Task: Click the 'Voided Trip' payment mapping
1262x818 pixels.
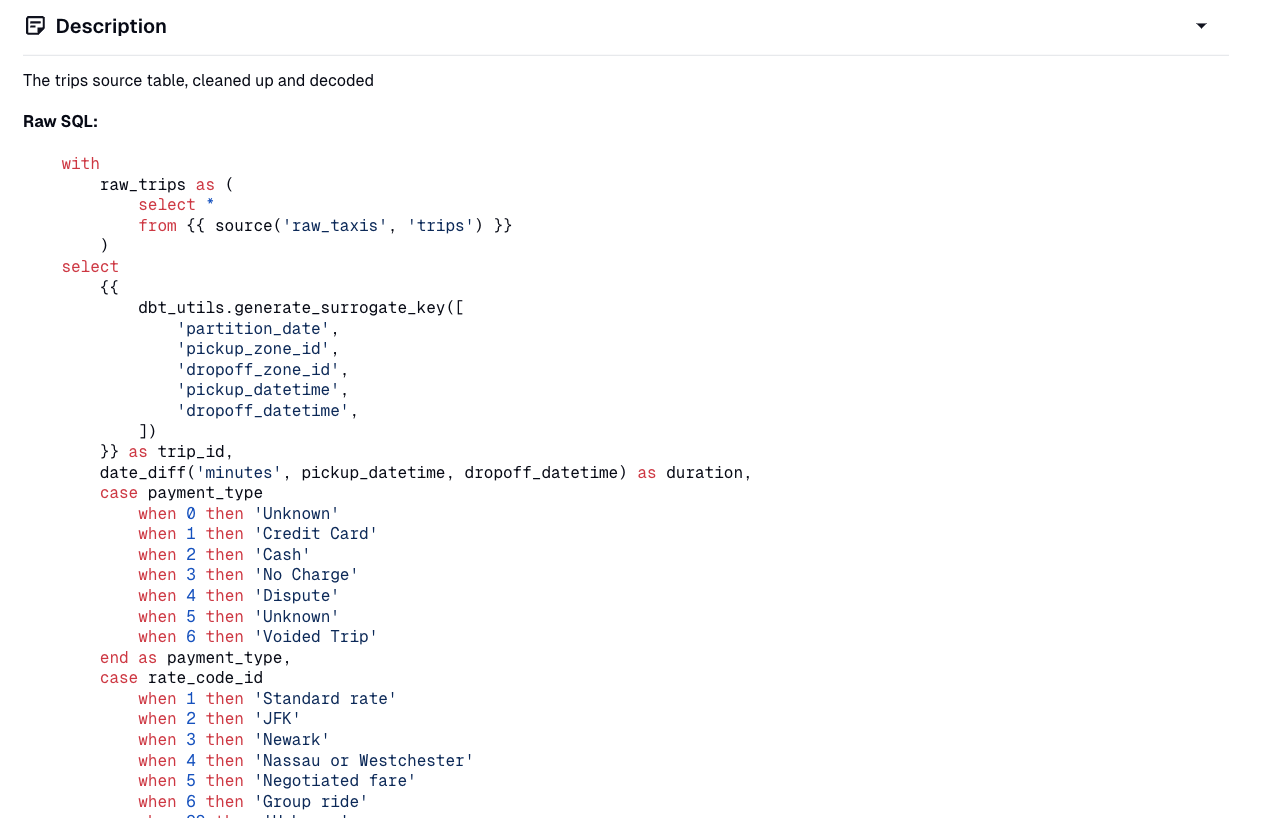Action: point(315,636)
